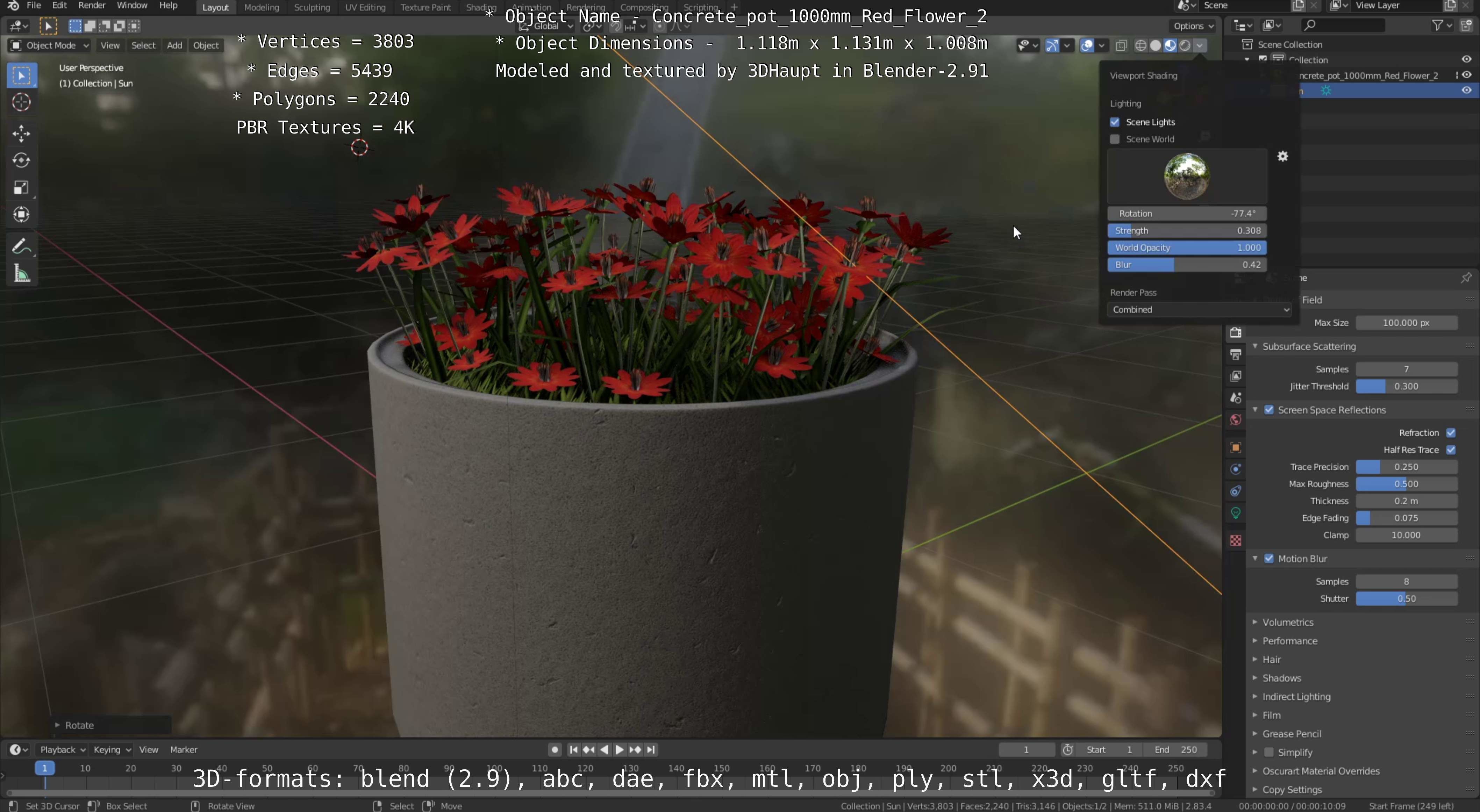Uncheck Half Res Trace option

click(x=1451, y=450)
